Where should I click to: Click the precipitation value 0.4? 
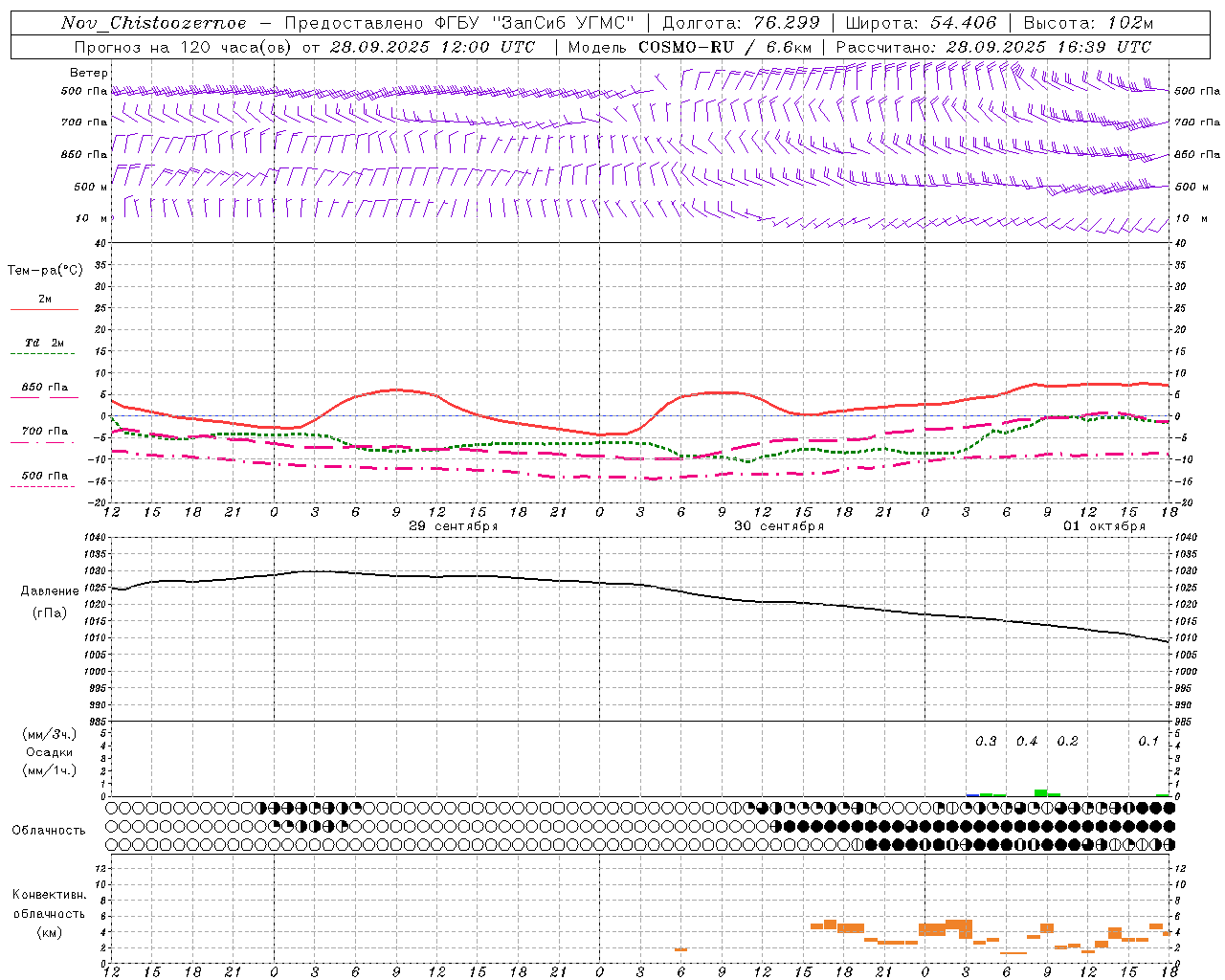[1027, 742]
